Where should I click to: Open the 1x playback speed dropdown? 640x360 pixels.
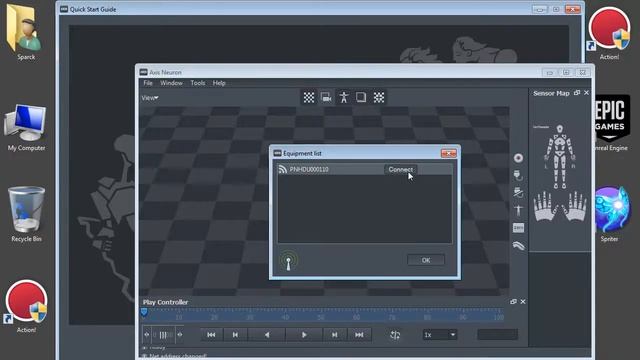440,335
